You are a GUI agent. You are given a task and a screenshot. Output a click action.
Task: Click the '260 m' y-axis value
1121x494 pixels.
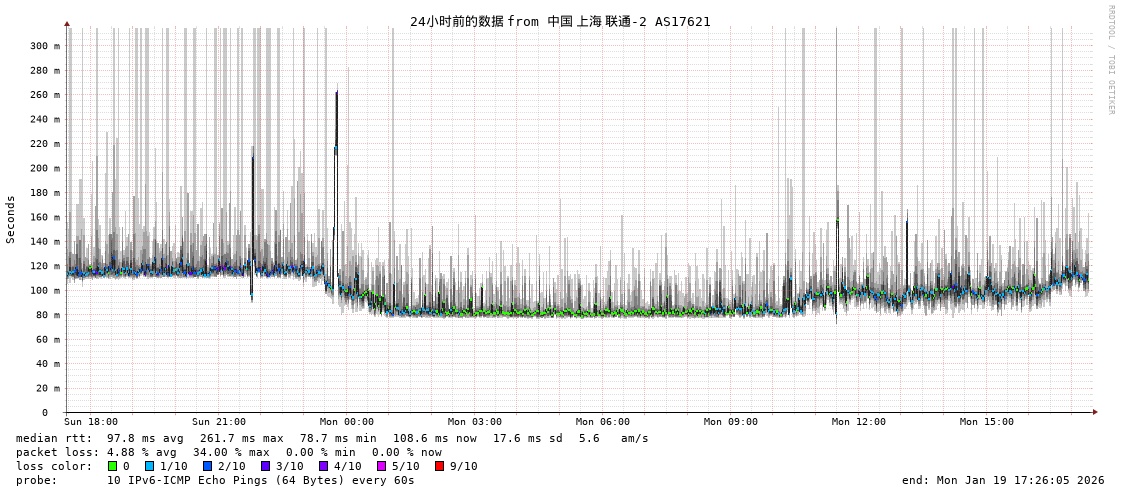(44, 94)
